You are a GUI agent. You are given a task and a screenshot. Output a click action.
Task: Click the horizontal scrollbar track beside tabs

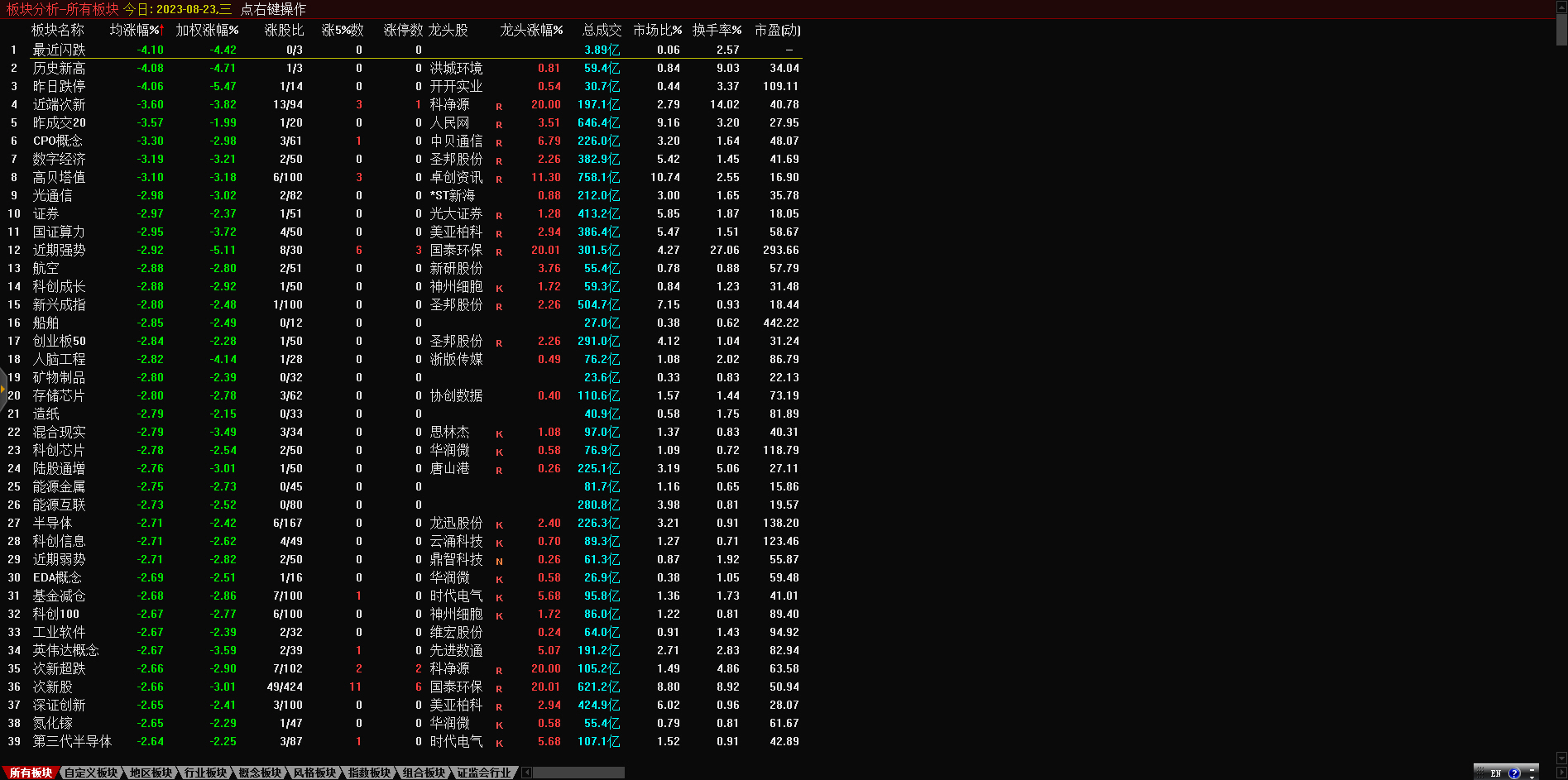click(x=579, y=773)
